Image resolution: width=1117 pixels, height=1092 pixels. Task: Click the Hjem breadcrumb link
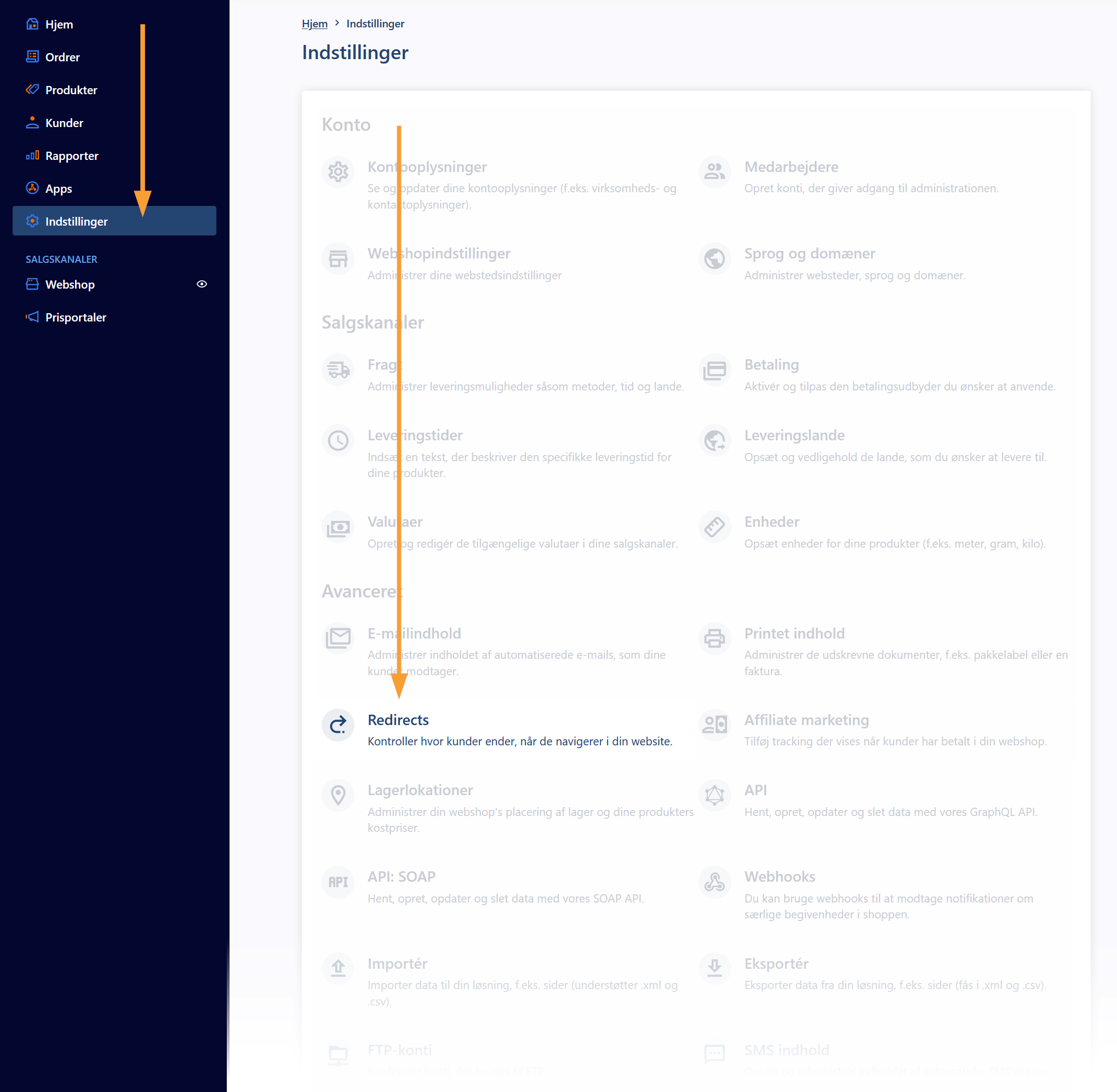point(314,24)
